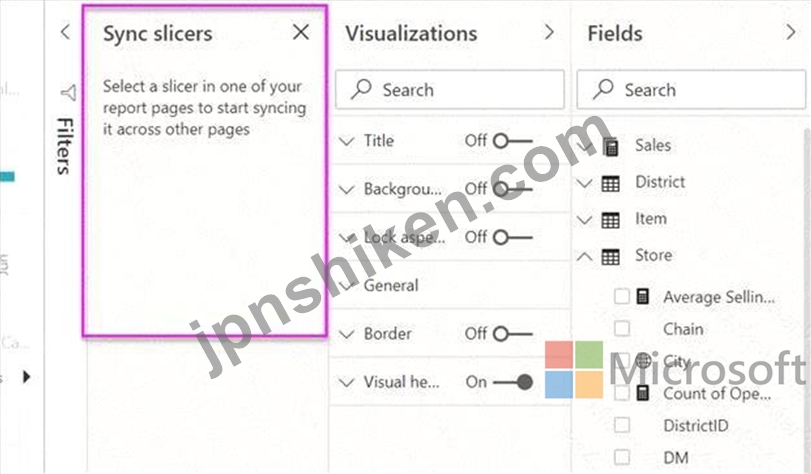Collapse the Store table in Fields
Image resolution: width=811 pixels, height=474 pixels.
point(584,256)
